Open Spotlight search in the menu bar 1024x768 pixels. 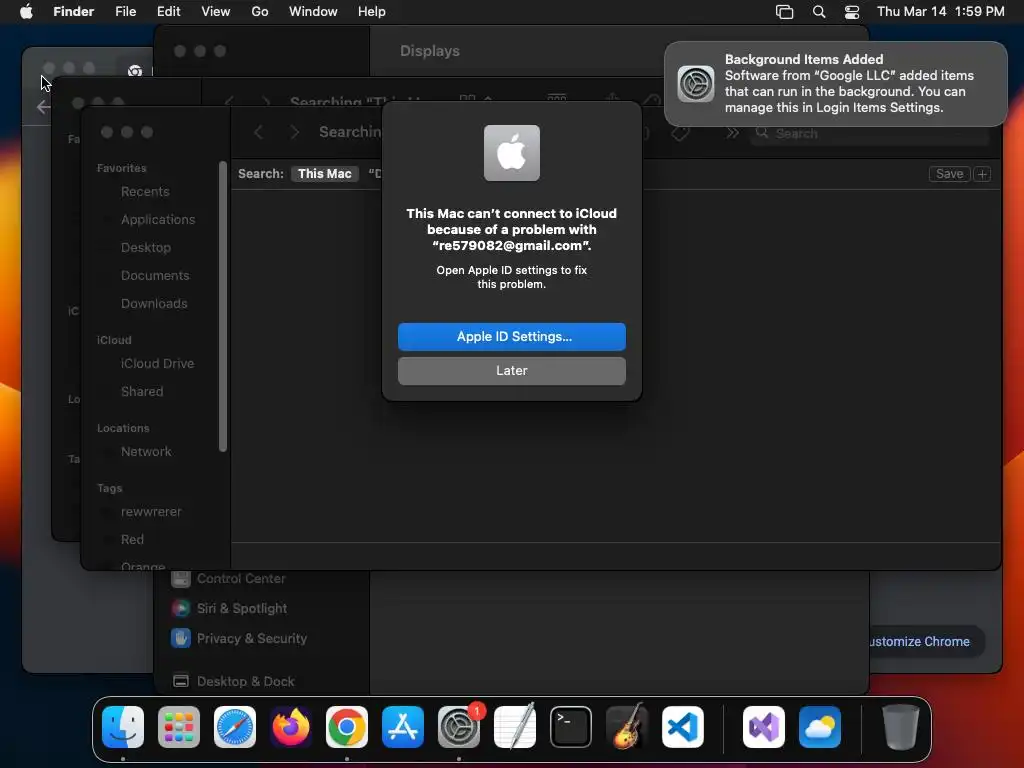tap(818, 11)
